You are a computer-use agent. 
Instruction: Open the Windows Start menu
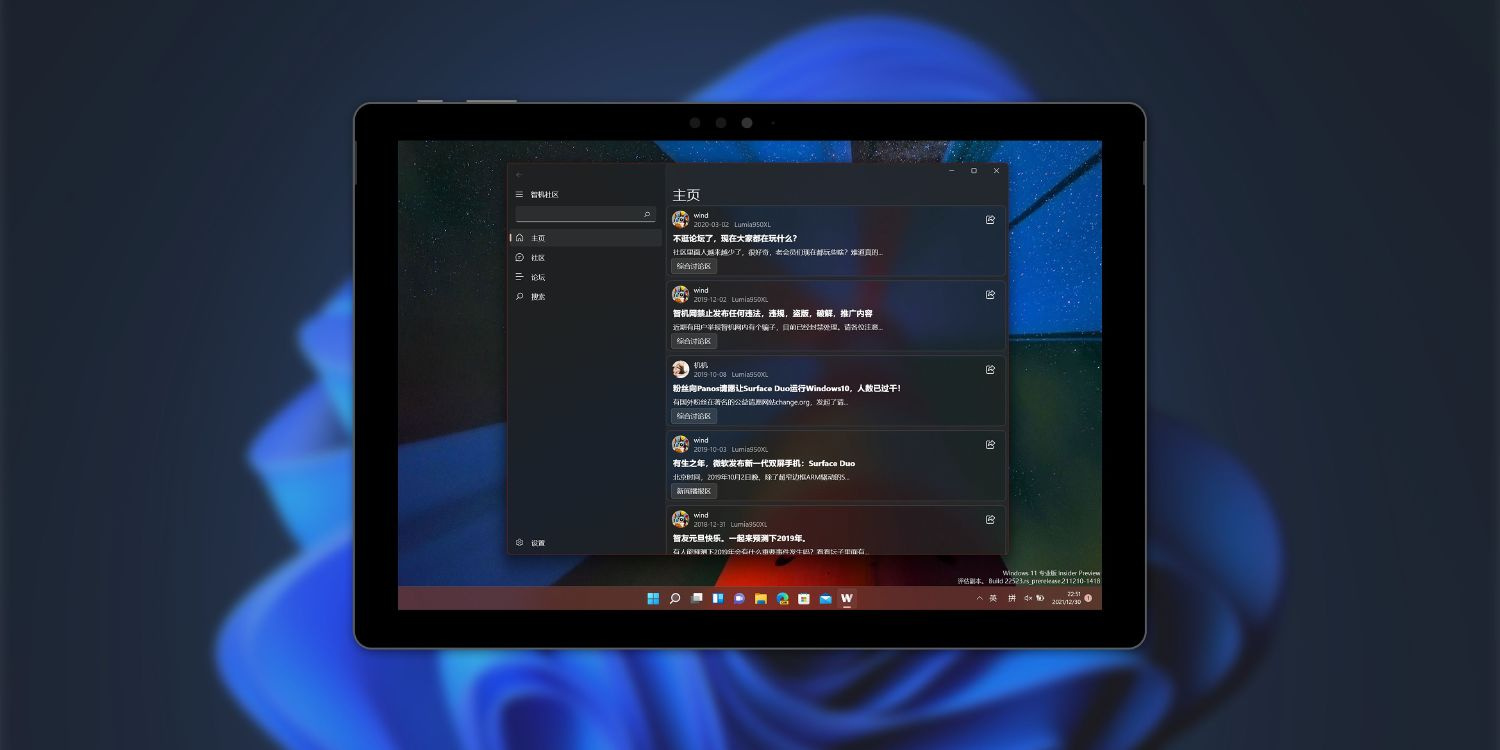(653, 598)
